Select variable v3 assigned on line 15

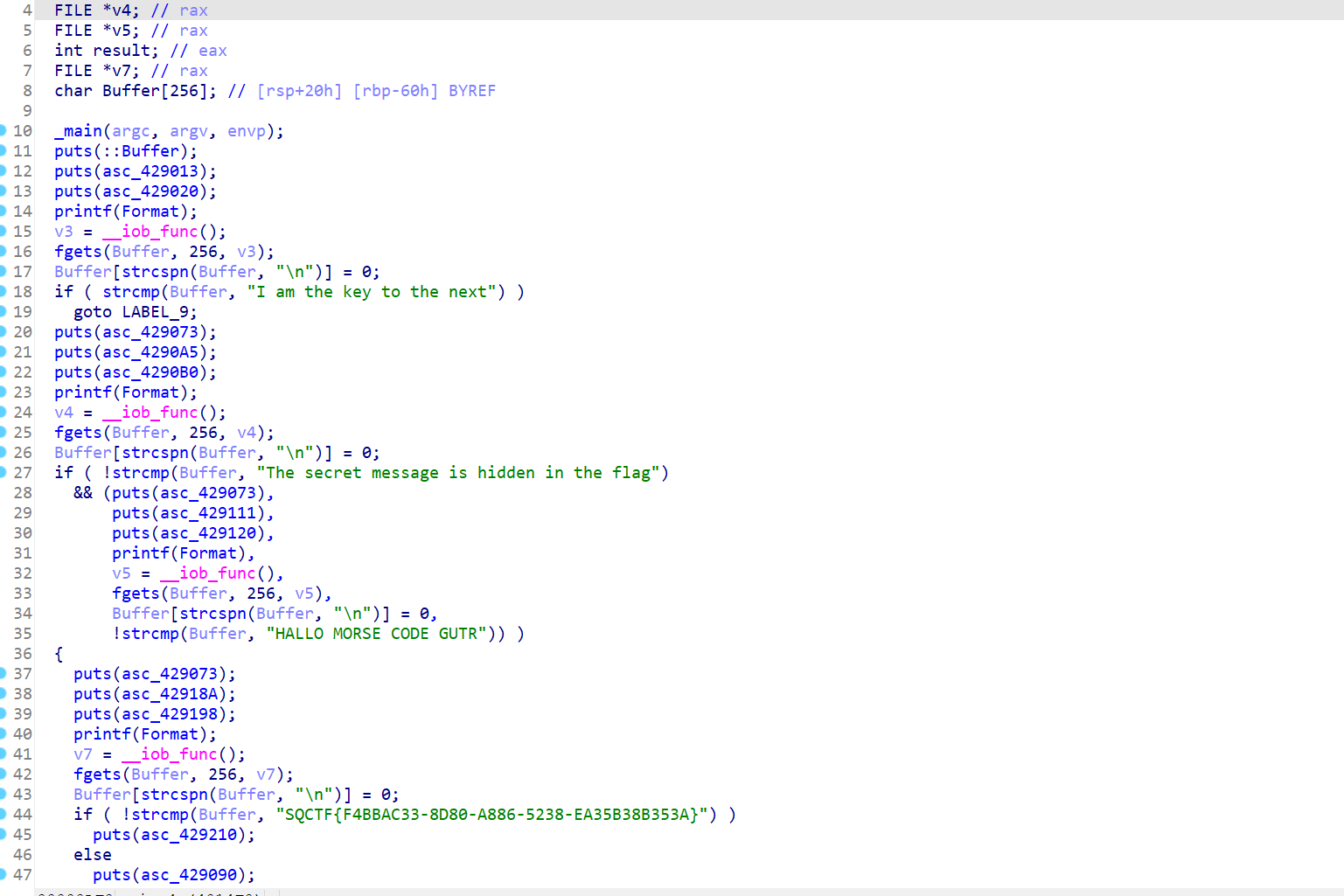(64, 232)
